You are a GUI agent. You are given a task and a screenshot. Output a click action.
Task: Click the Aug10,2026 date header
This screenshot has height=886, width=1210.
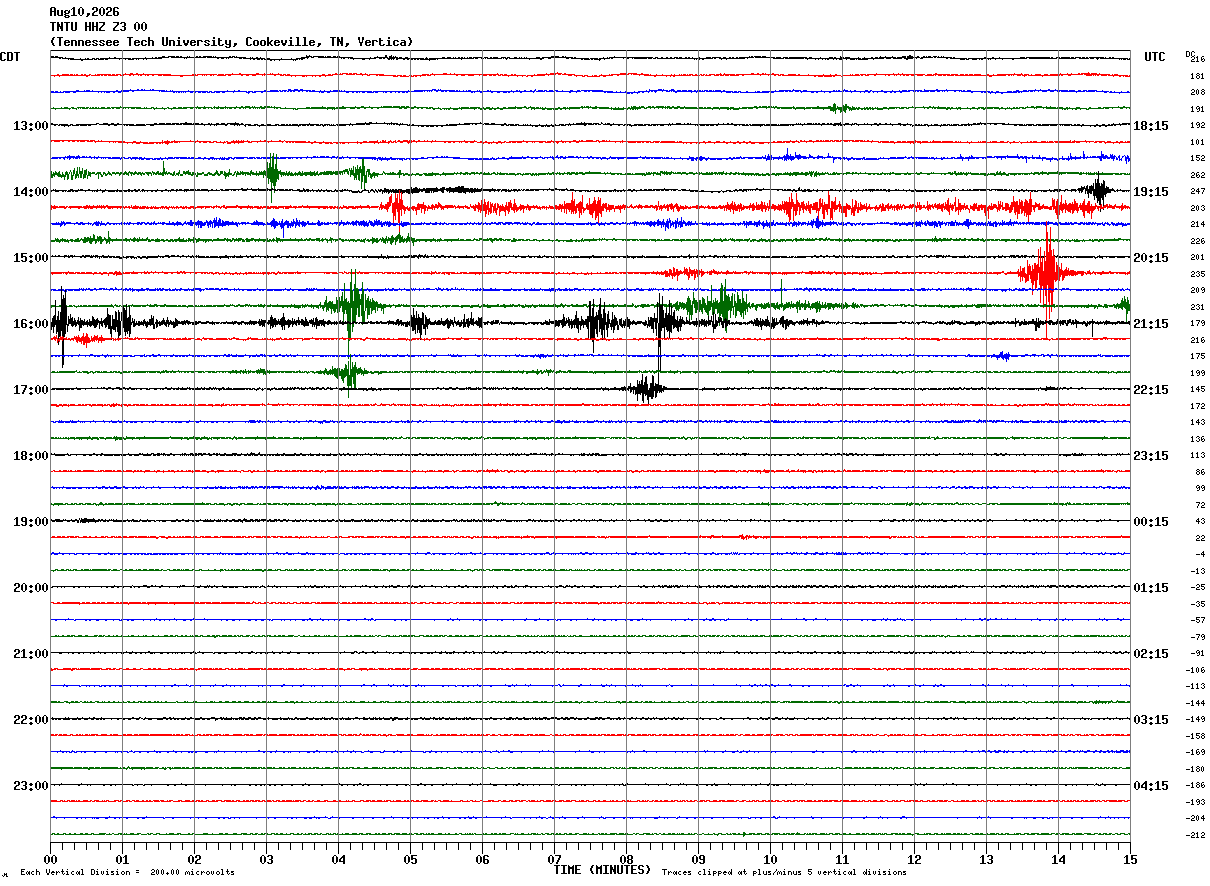coord(84,12)
